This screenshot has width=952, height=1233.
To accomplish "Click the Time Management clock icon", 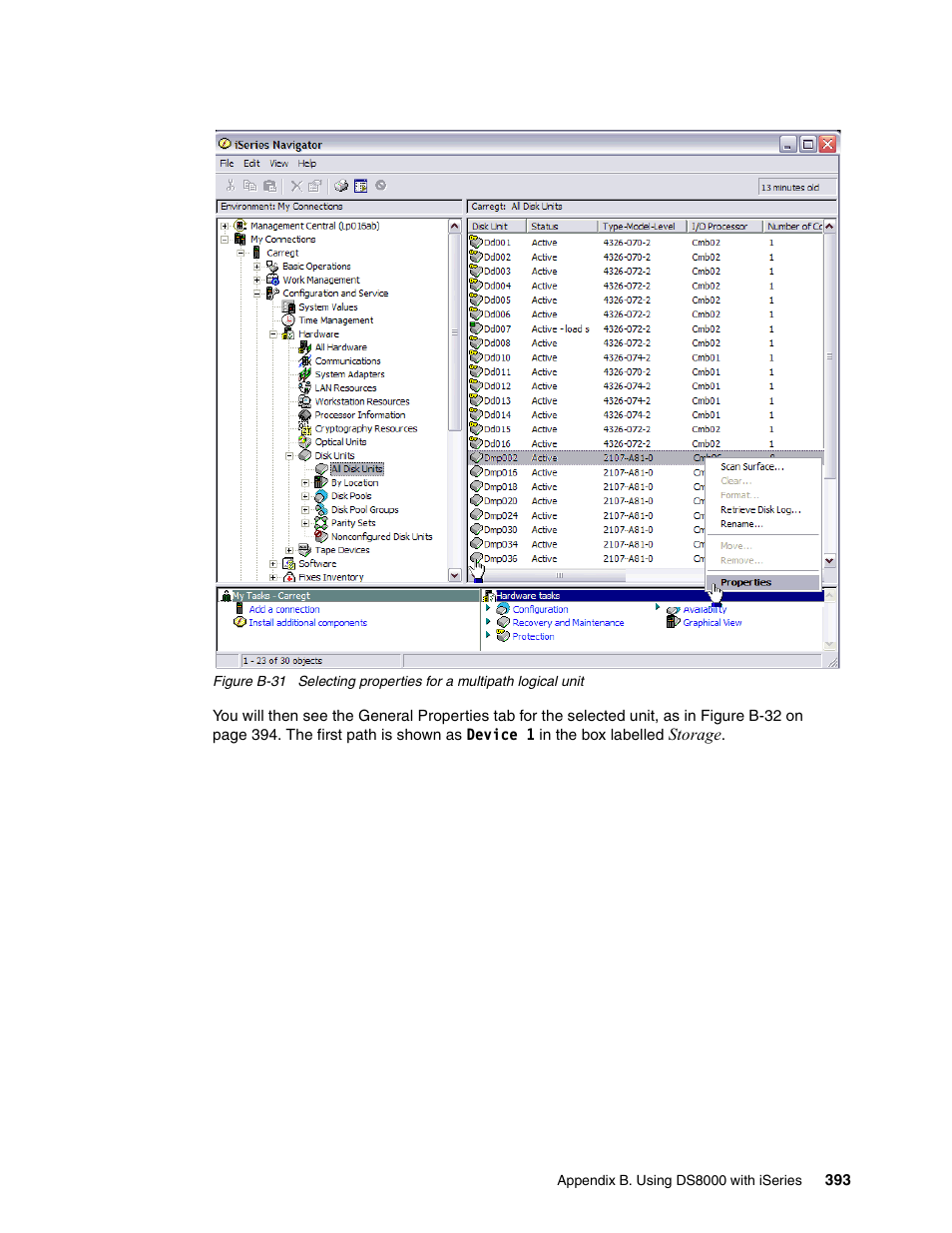I will (x=288, y=320).
